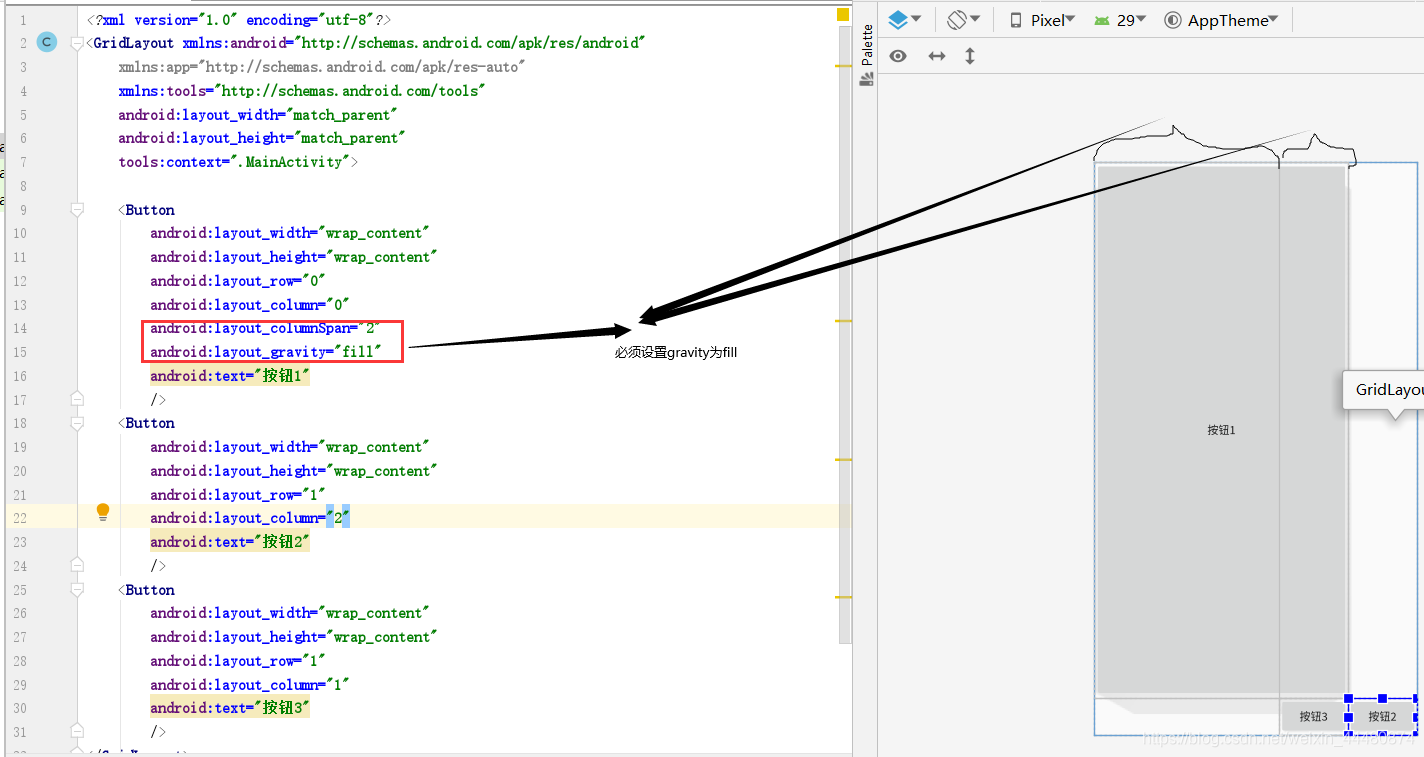Click the fold end marker on line 31

coord(77,731)
